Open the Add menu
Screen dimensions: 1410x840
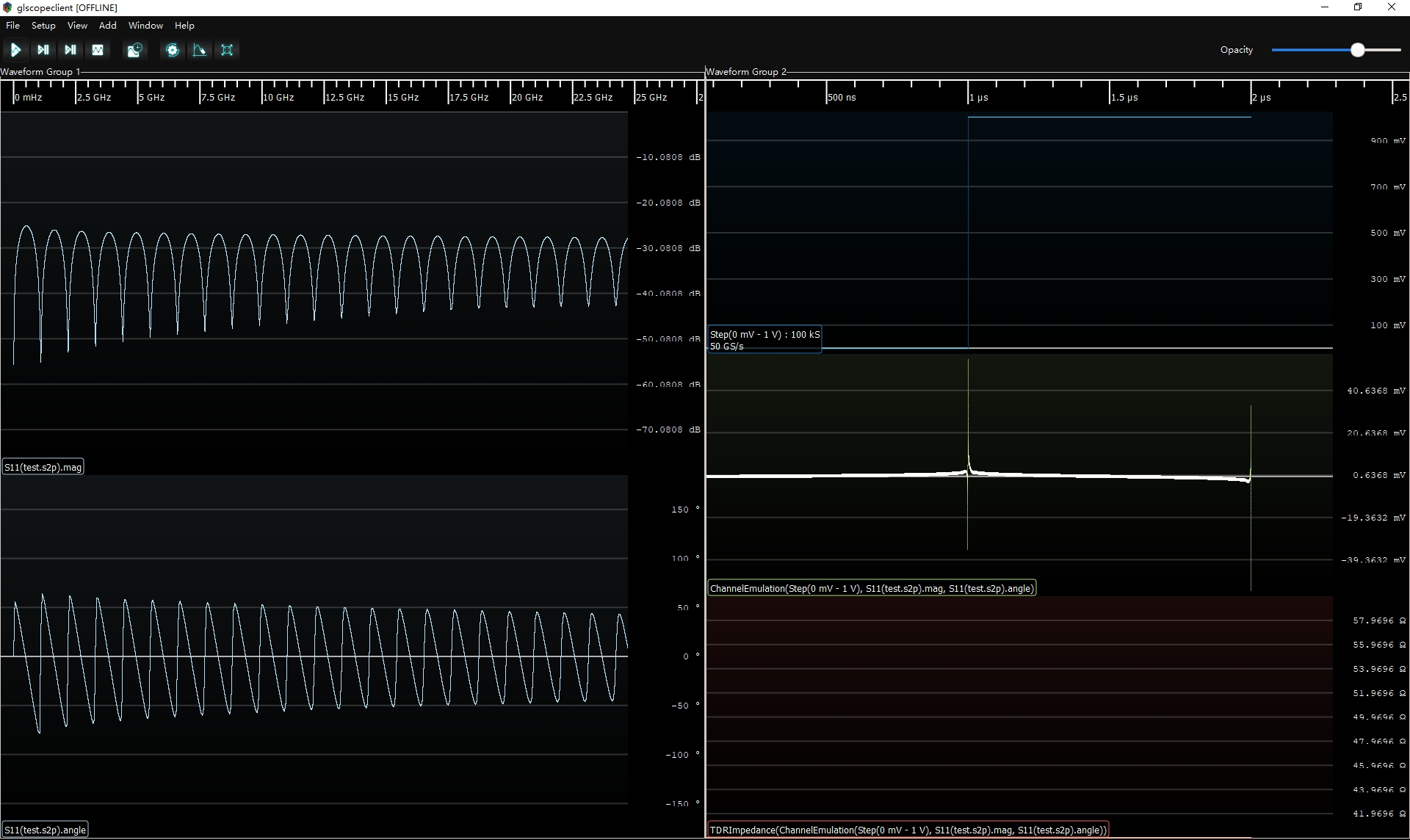point(107,25)
